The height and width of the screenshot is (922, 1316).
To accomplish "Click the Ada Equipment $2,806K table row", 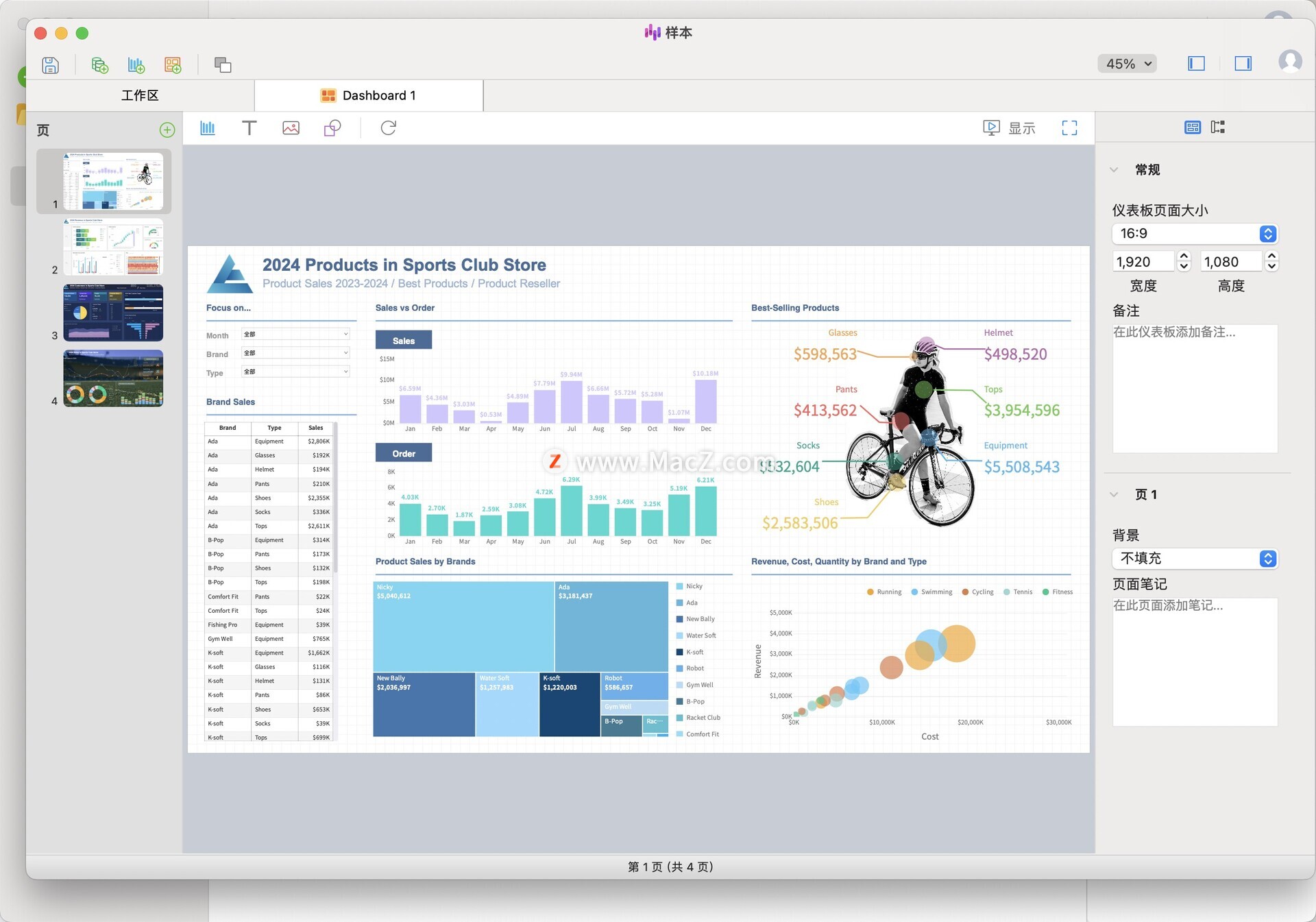I will pos(269,441).
